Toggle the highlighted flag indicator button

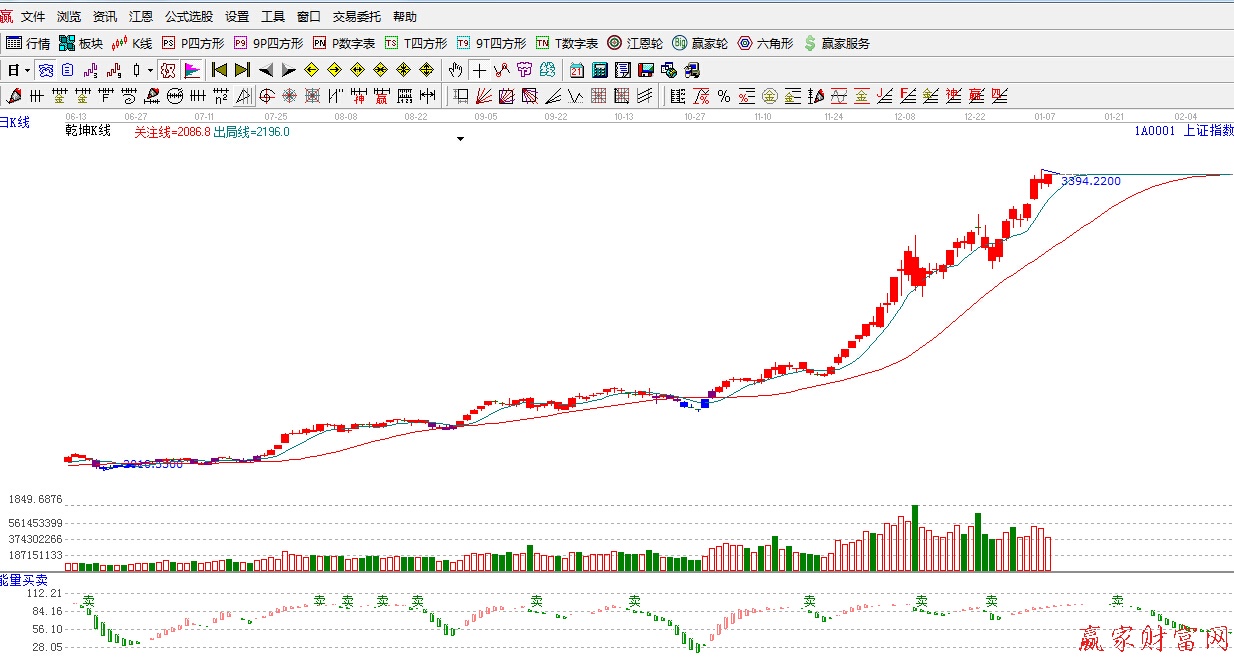point(192,70)
